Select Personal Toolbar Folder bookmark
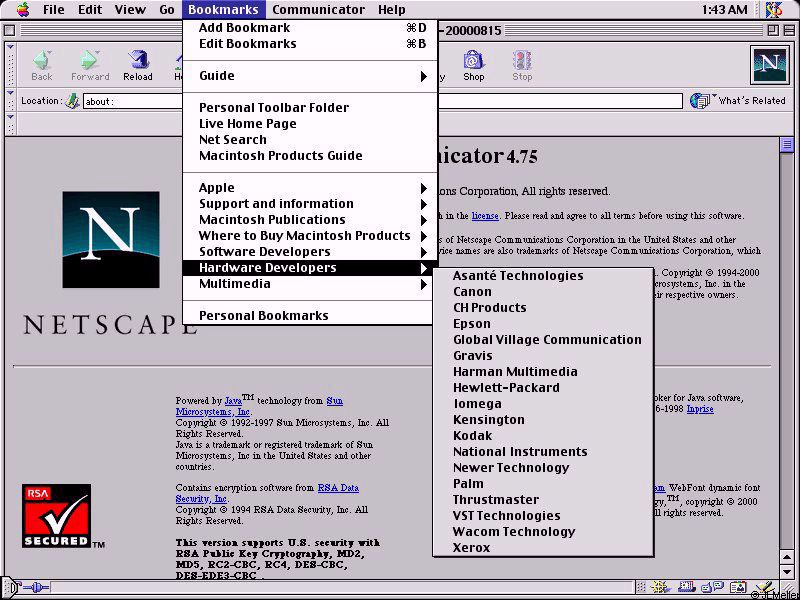Screen dimensions: 800x600 click(310, 108)
